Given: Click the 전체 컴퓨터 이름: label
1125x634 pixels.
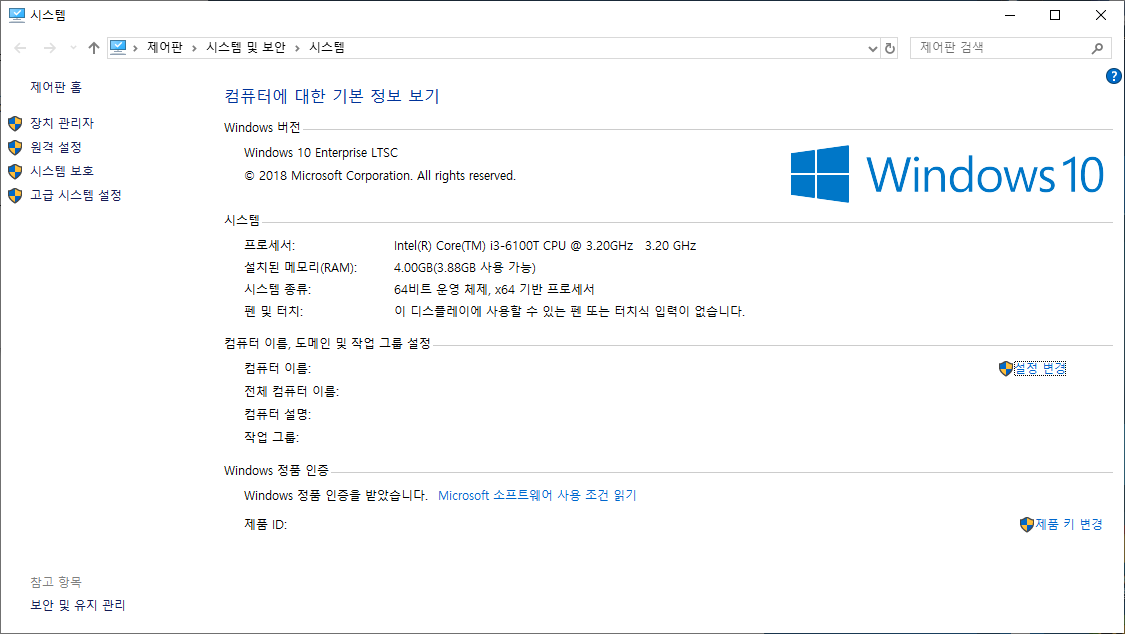Looking at the screenshot, I should coord(291,392).
